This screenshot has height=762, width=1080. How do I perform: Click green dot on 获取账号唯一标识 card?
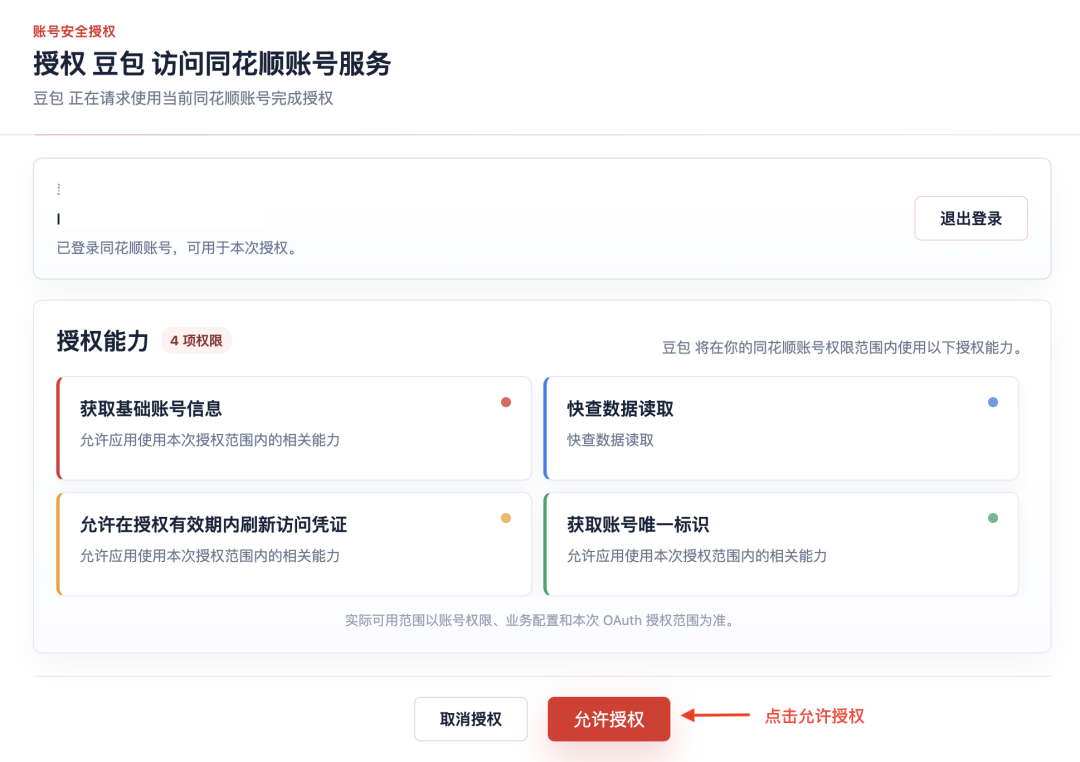point(993,518)
